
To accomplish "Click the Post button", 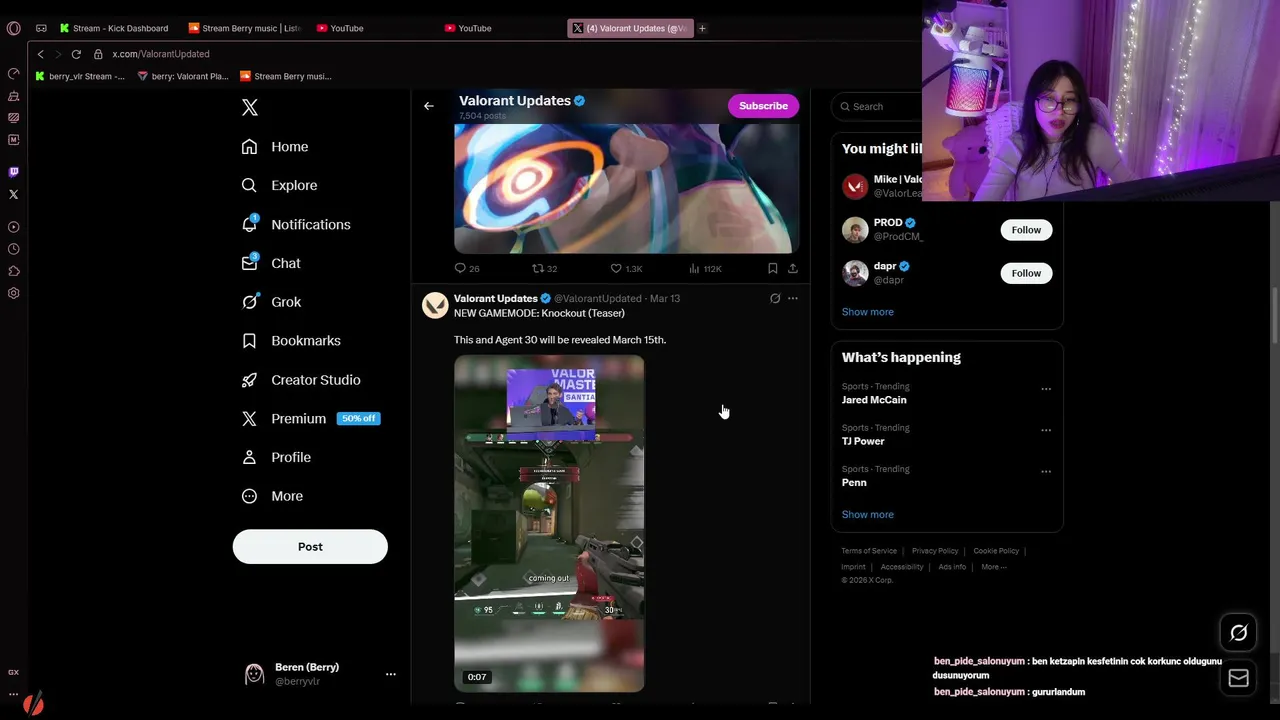I will click(310, 547).
